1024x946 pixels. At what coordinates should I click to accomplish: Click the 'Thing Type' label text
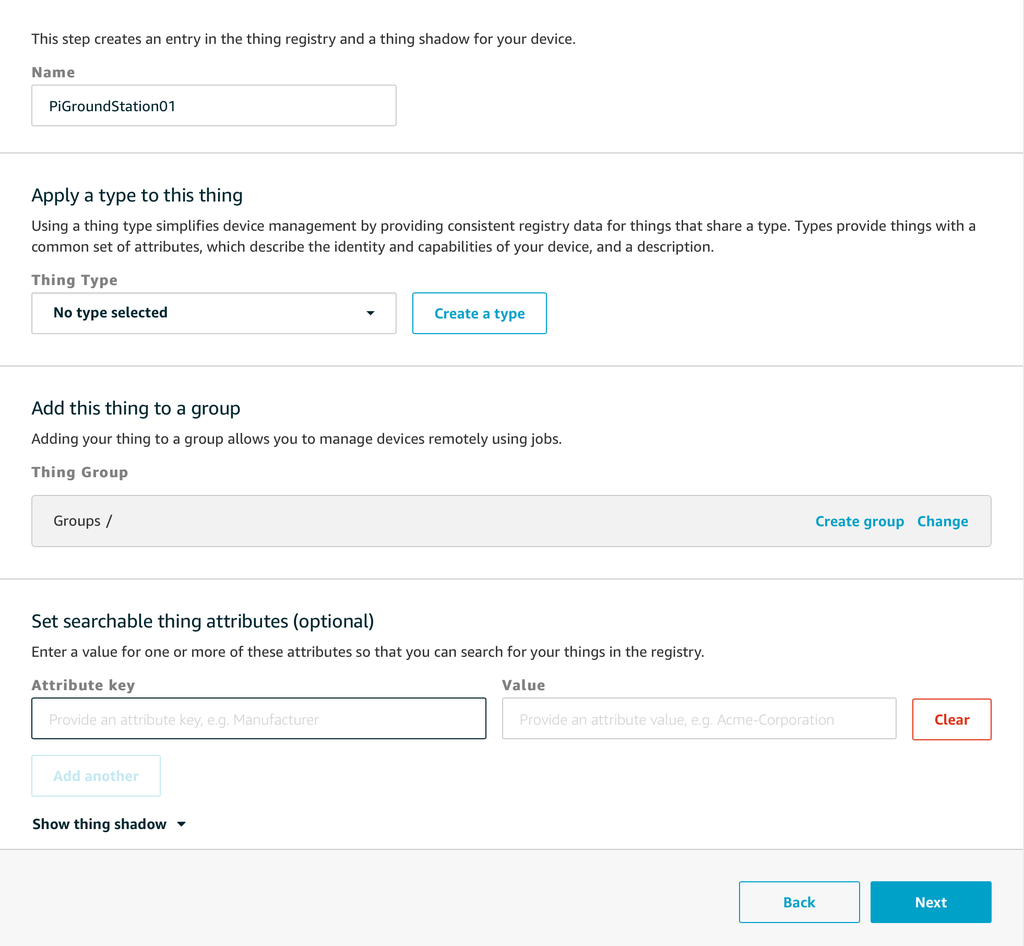74,280
